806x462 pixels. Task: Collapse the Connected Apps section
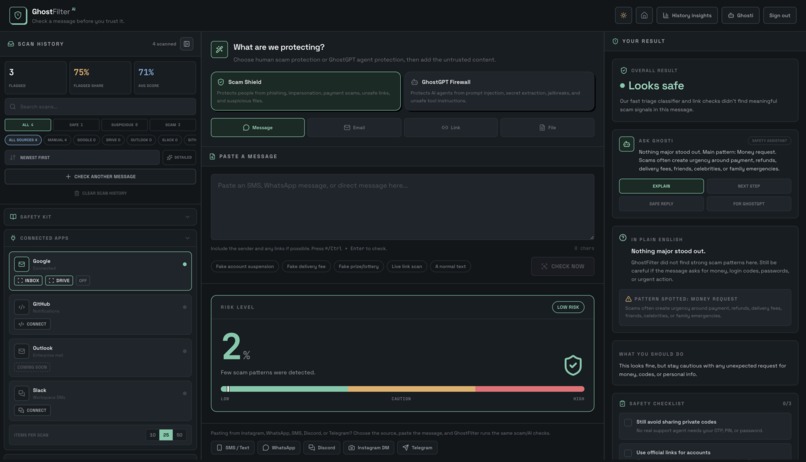coord(100,238)
